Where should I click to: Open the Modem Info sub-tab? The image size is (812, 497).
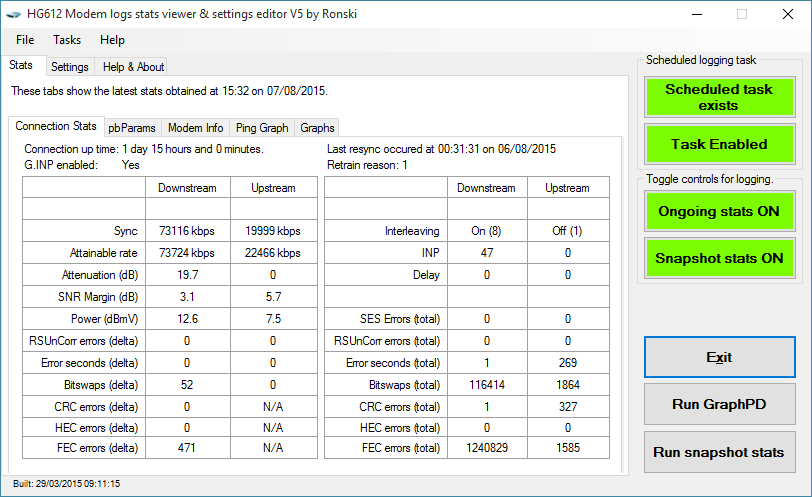click(x=195, y=128)
